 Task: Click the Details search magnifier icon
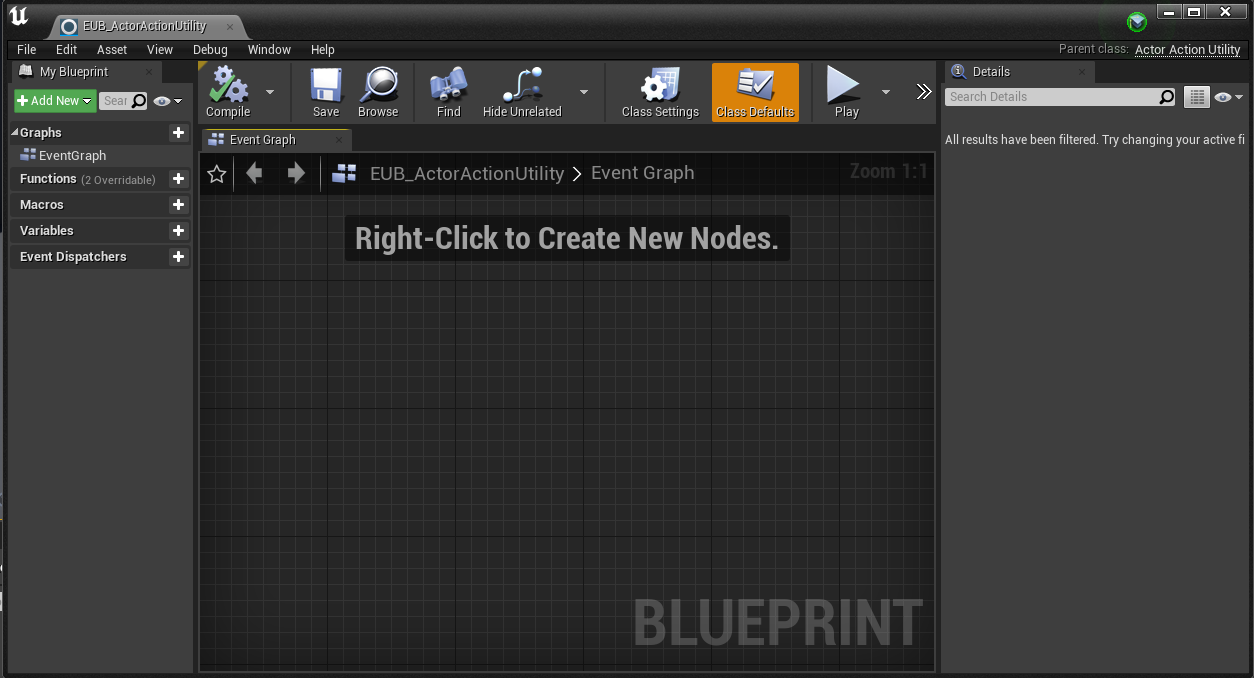tap(1167, 97)
